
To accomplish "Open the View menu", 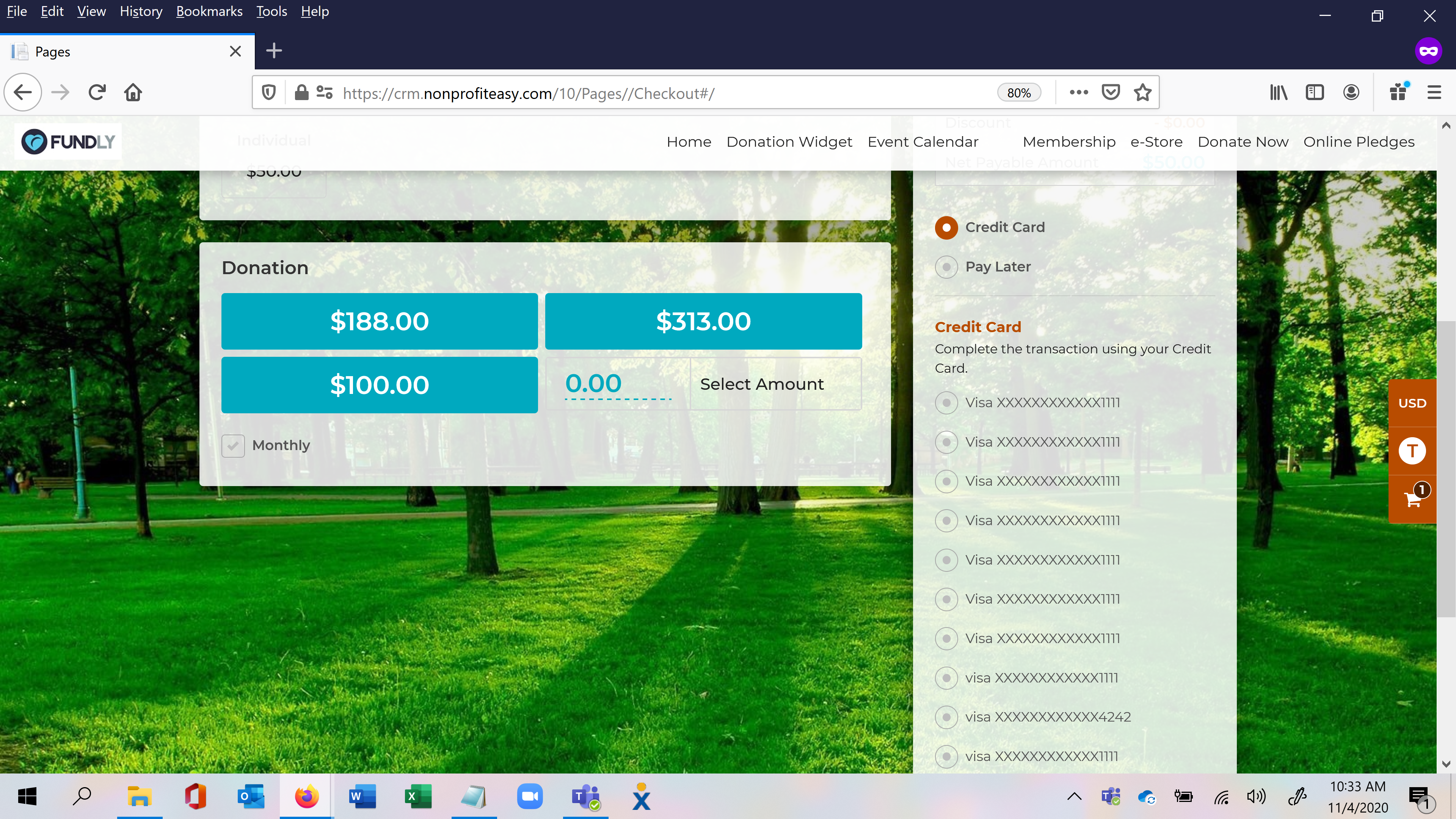I will (x=91, y=11).
